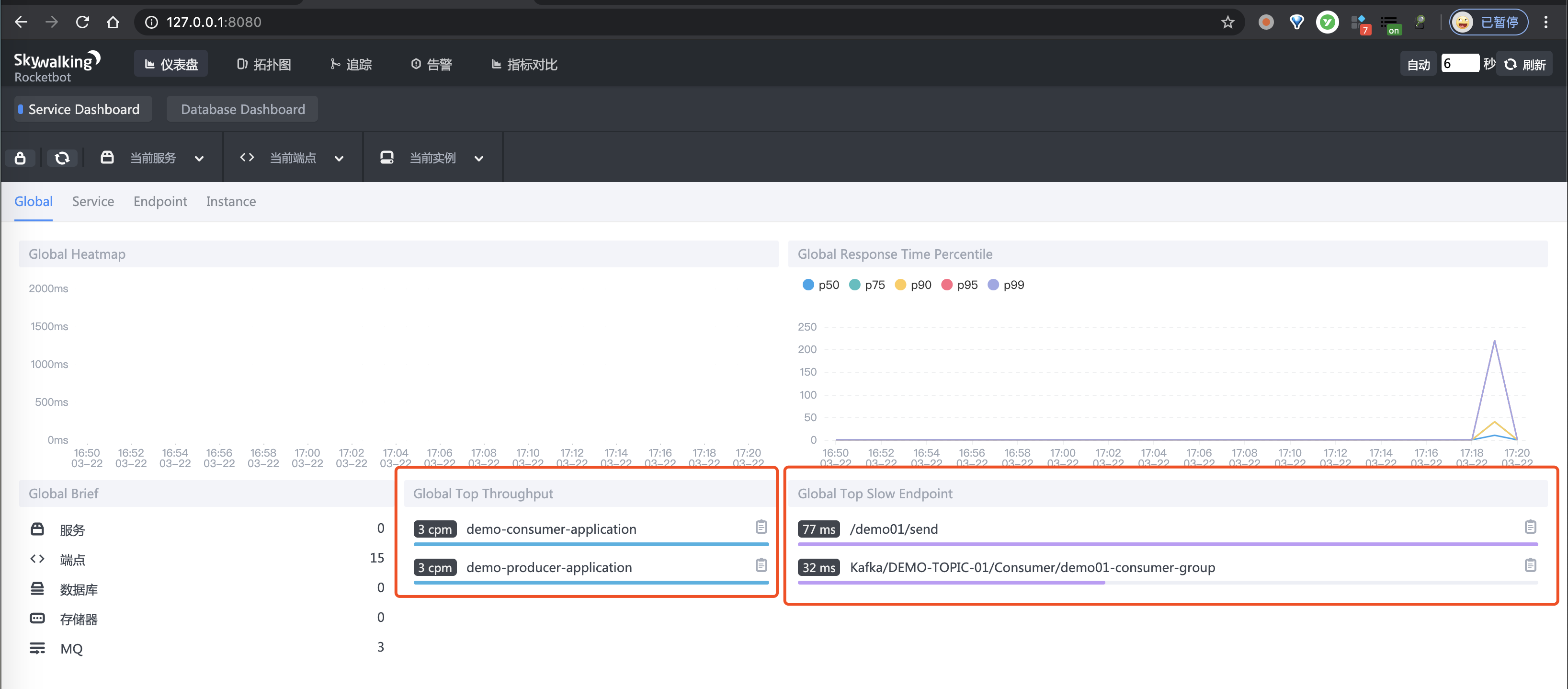Copy demo-producer-application name via clipboard icon
The image size is (1568, 689).
(x=761, y=565)
